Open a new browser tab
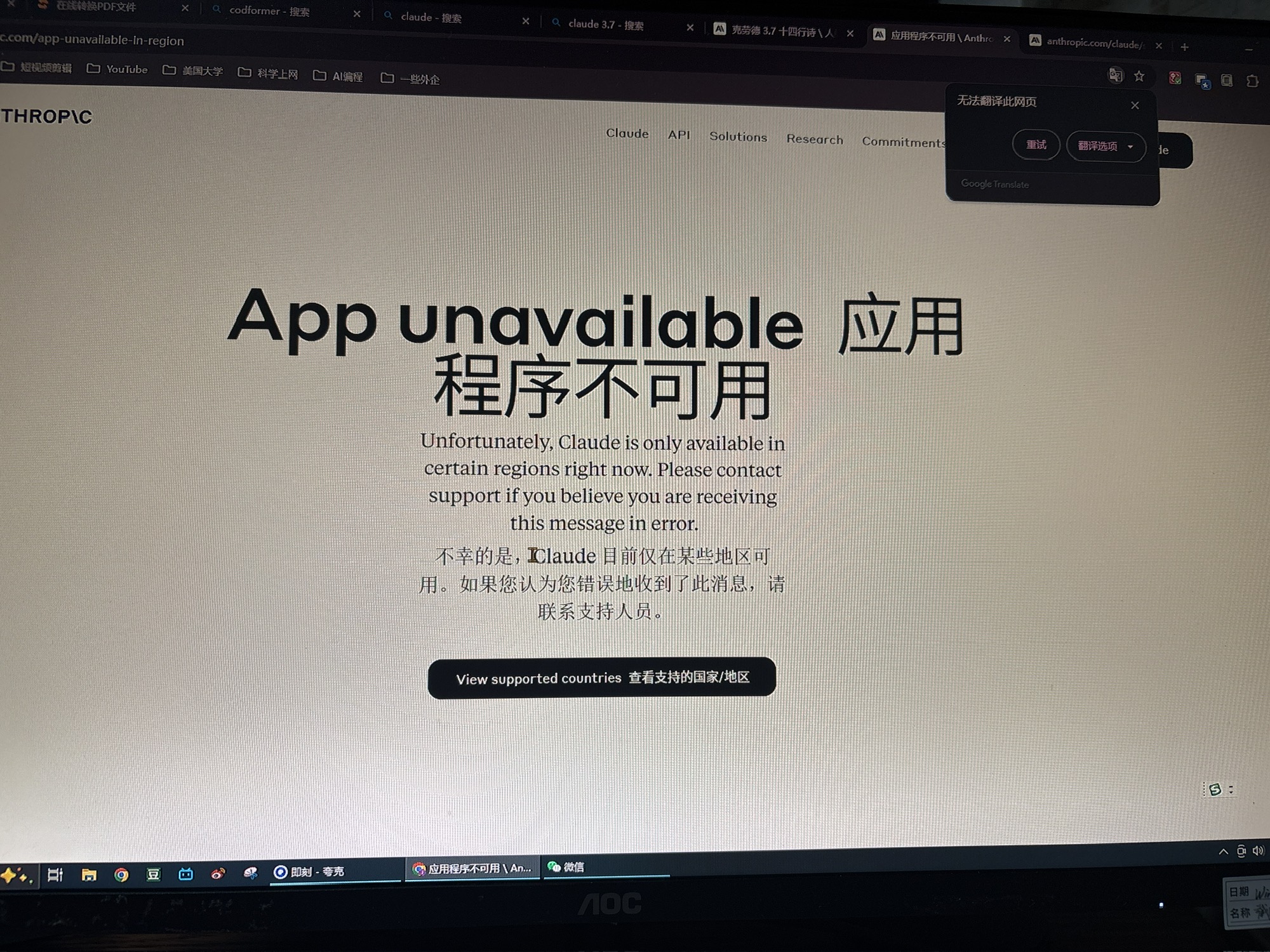The height and width of the screenshot is (952, 1270). point(1184,47)
